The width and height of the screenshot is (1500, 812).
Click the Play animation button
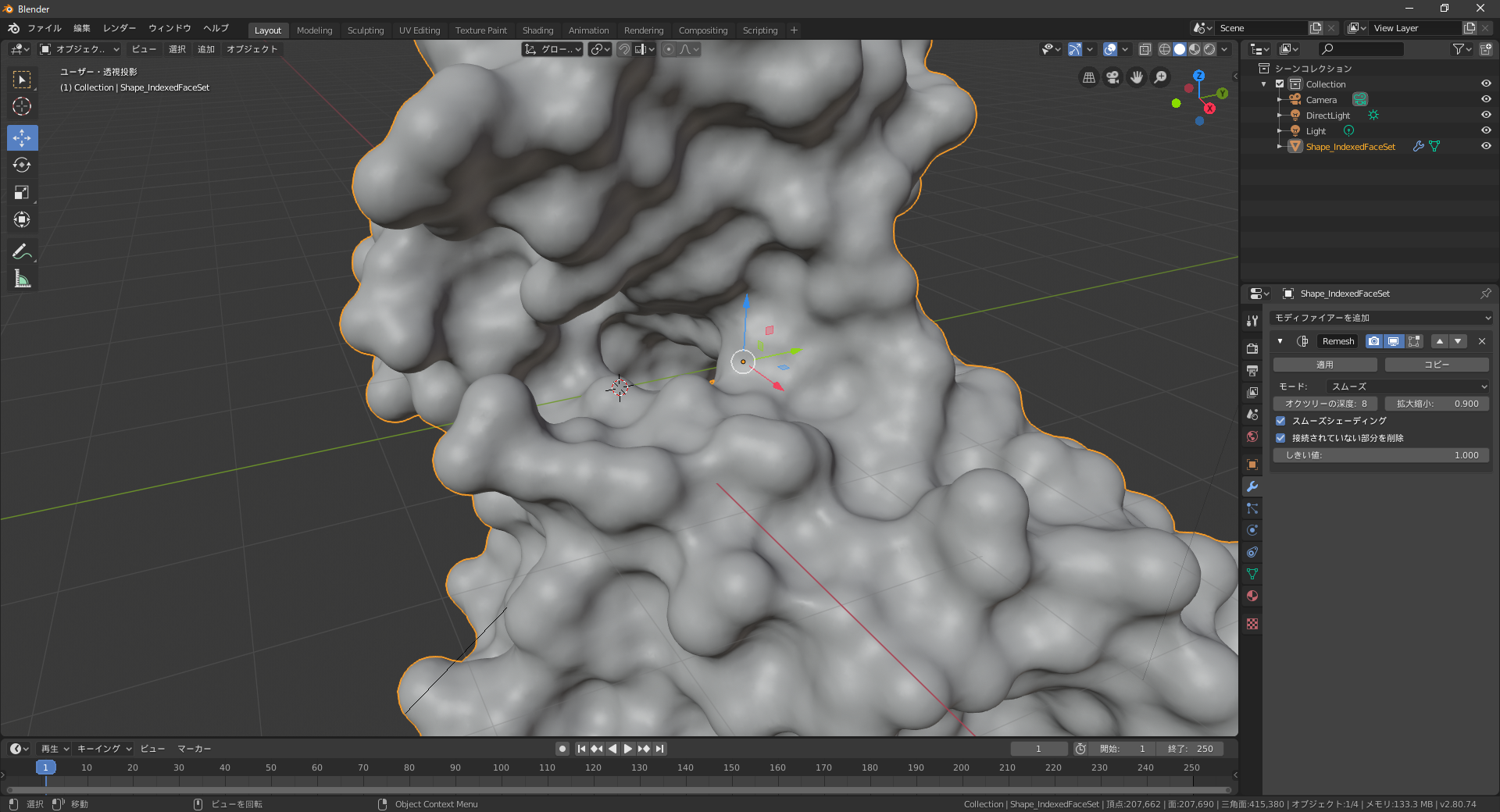[627, 749]
